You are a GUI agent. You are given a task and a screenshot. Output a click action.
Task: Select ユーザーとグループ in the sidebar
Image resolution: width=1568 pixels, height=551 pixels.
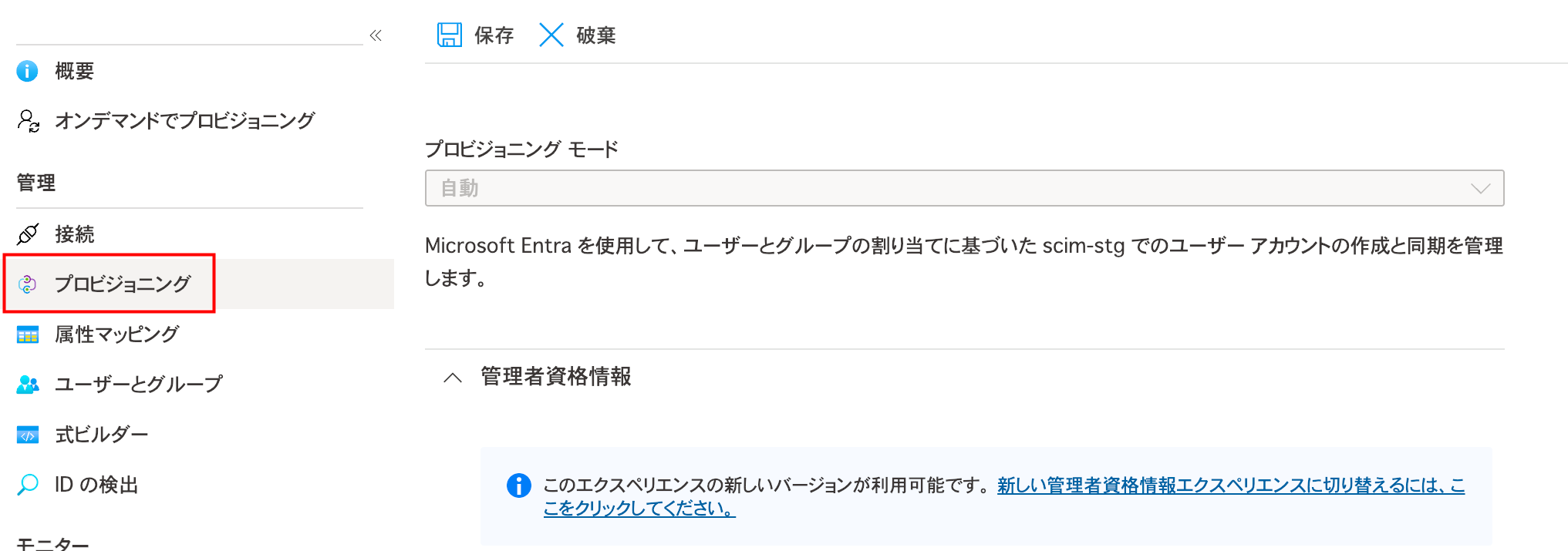pos(139,384)
